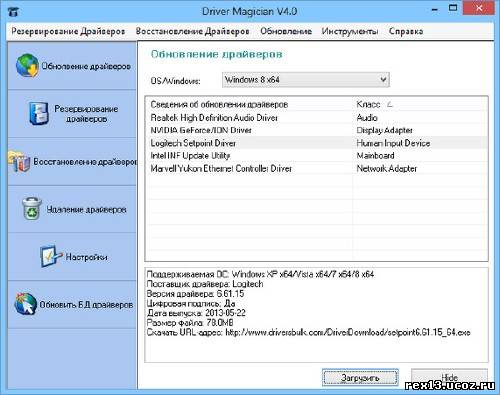Click the Загрузить button

360,378
